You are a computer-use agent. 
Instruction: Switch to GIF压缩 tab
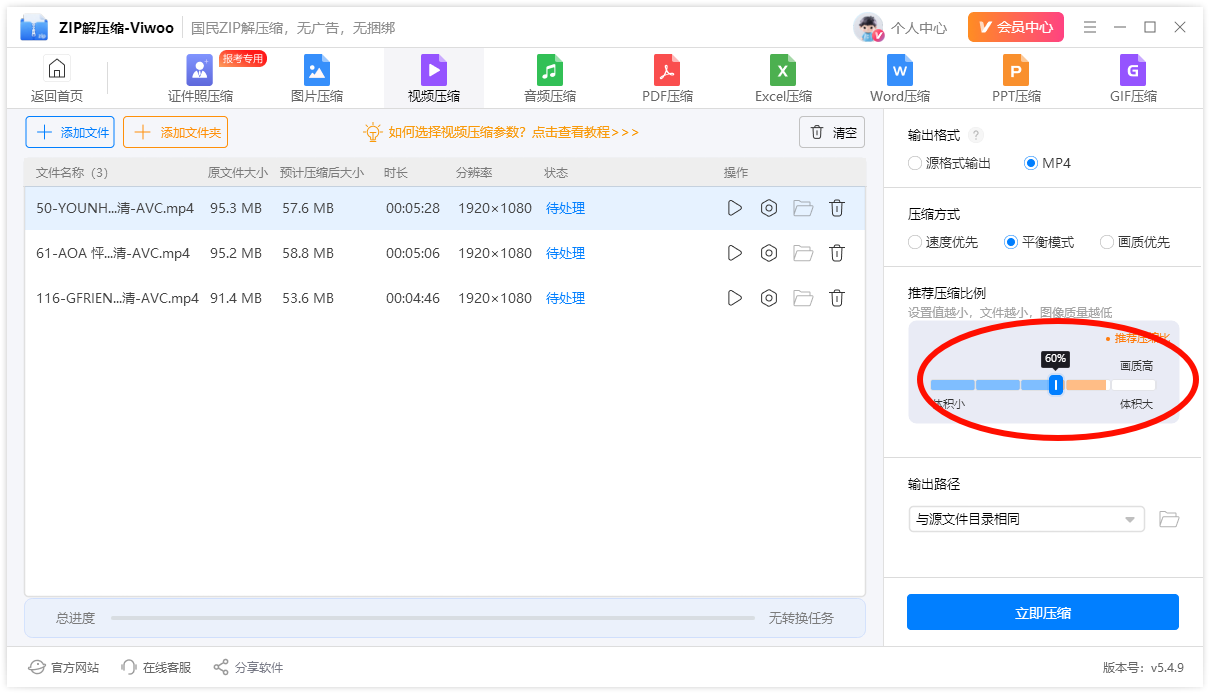pos(1133,79)
